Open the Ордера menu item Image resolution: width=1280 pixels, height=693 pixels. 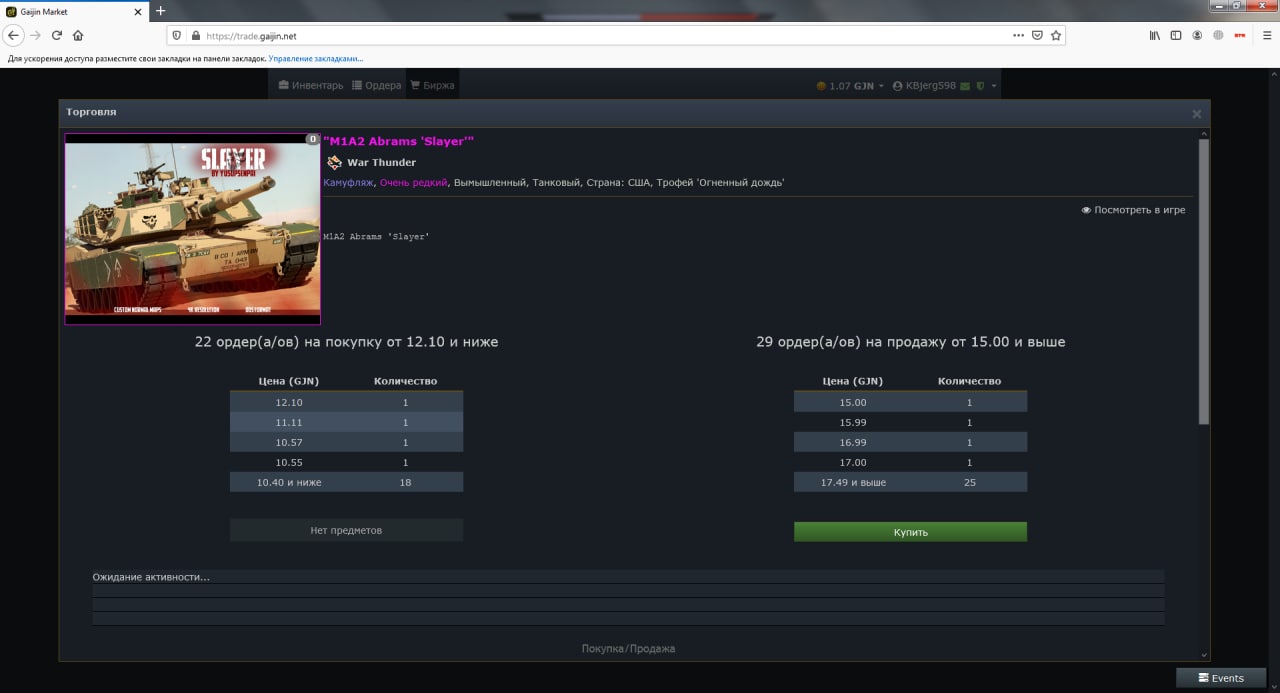[x=377, y=85]
